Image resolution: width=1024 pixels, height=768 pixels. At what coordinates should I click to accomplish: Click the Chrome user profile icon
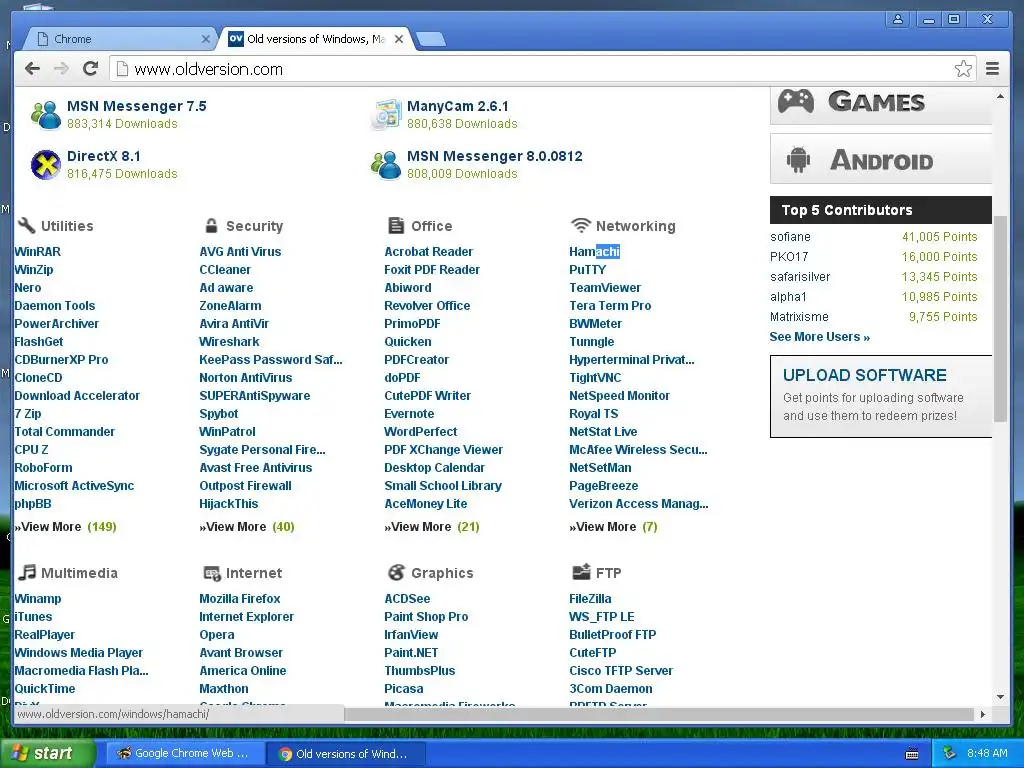click(x=898, y=19)
